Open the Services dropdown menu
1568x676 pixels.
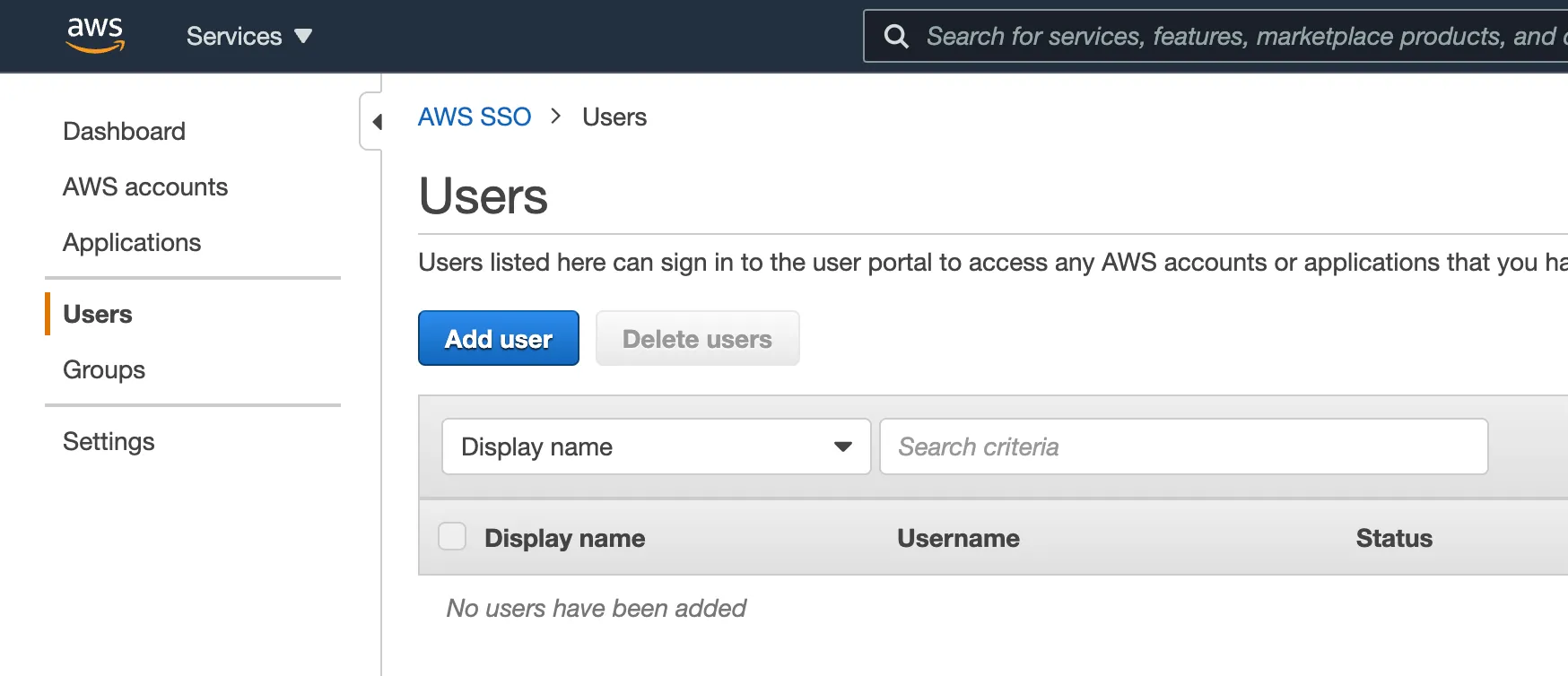click(x=248, y=36)
